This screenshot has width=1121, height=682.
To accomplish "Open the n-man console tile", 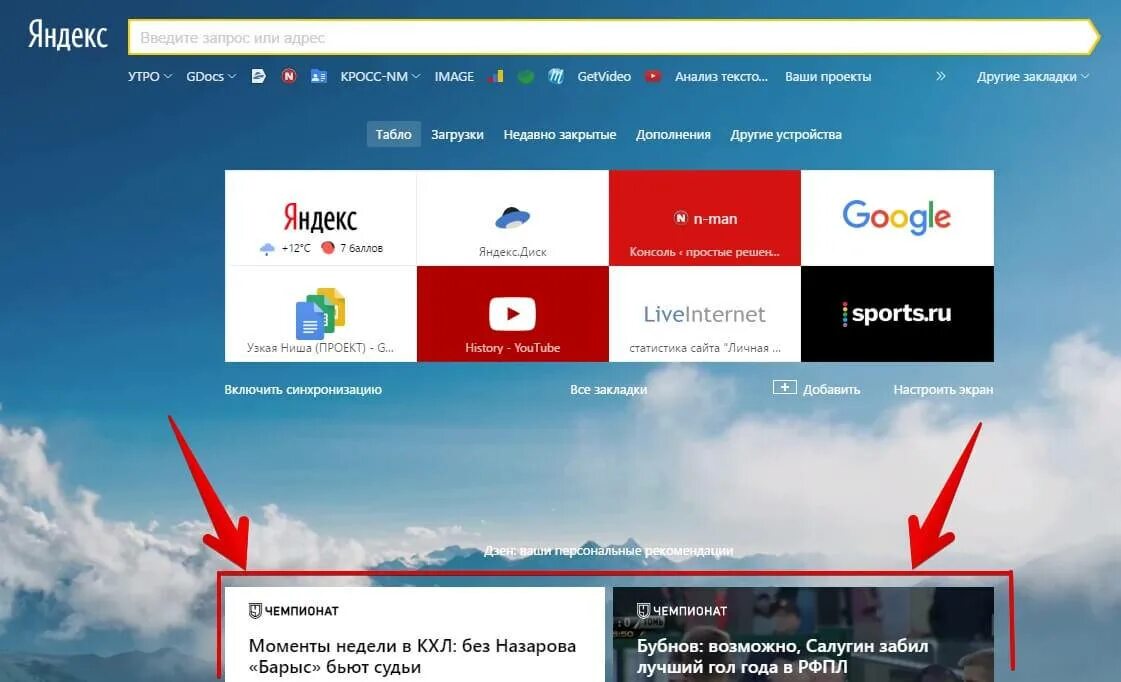I will coord(705,218).
